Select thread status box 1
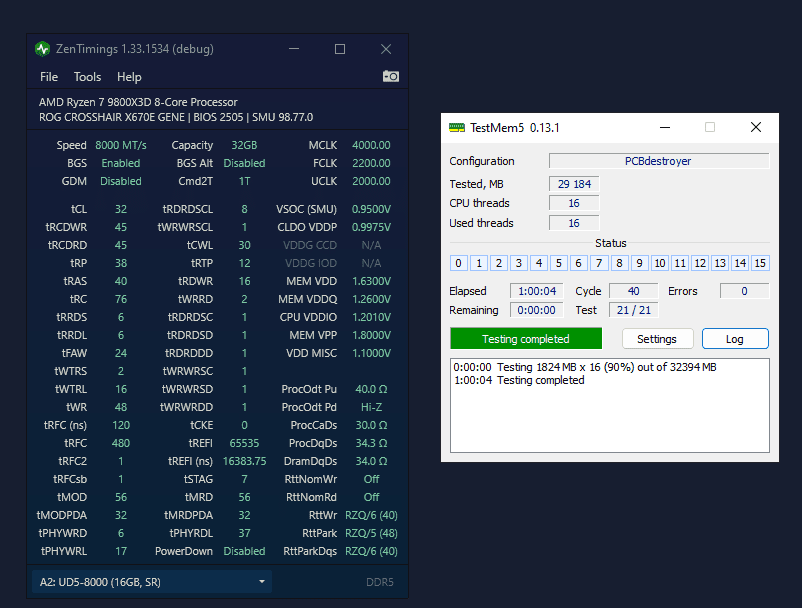Image resolution: width=802 pixels, height=608 pixels. click(x=479, y=263)
